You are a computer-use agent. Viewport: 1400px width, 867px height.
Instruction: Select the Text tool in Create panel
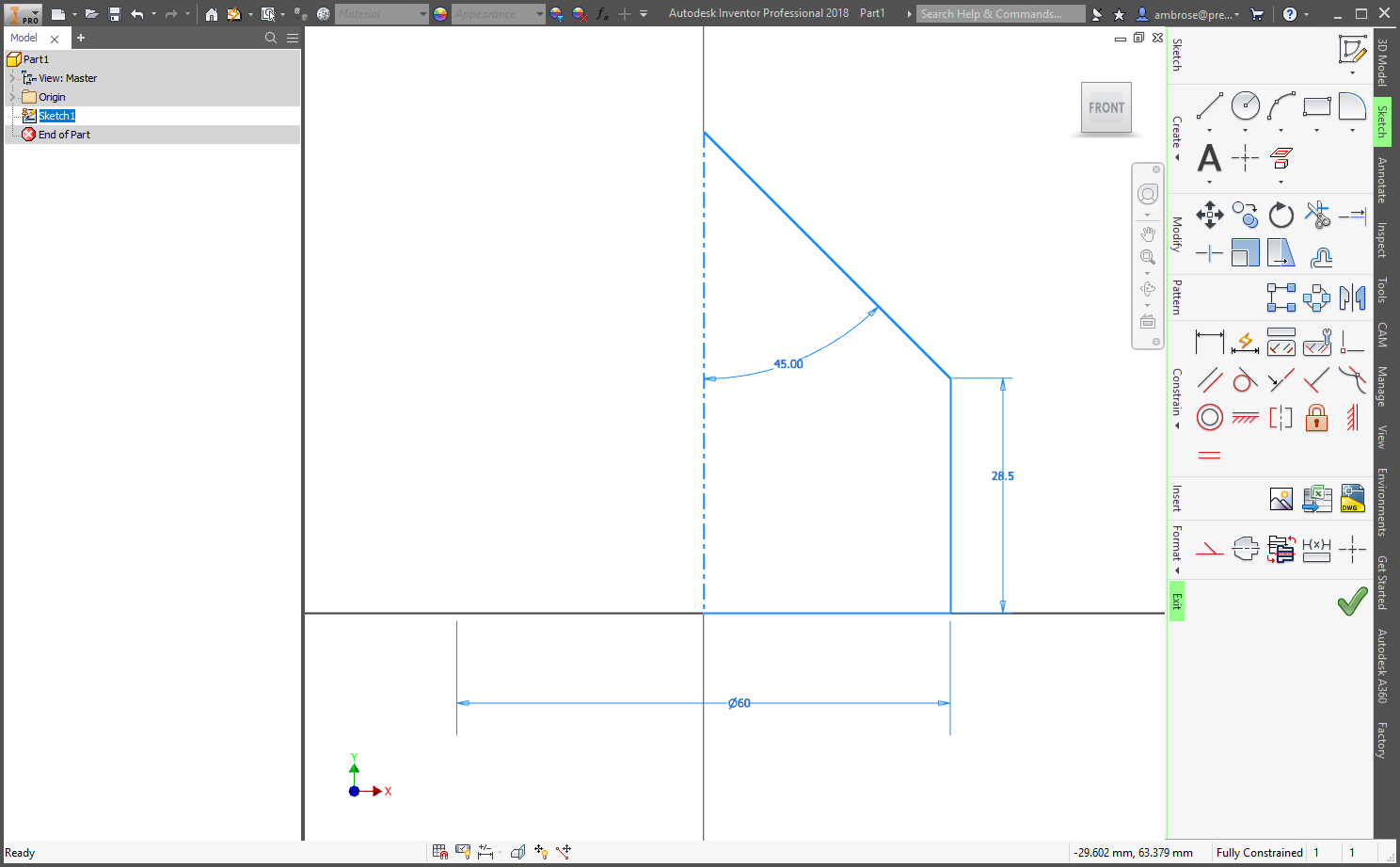pos(1209,160)
